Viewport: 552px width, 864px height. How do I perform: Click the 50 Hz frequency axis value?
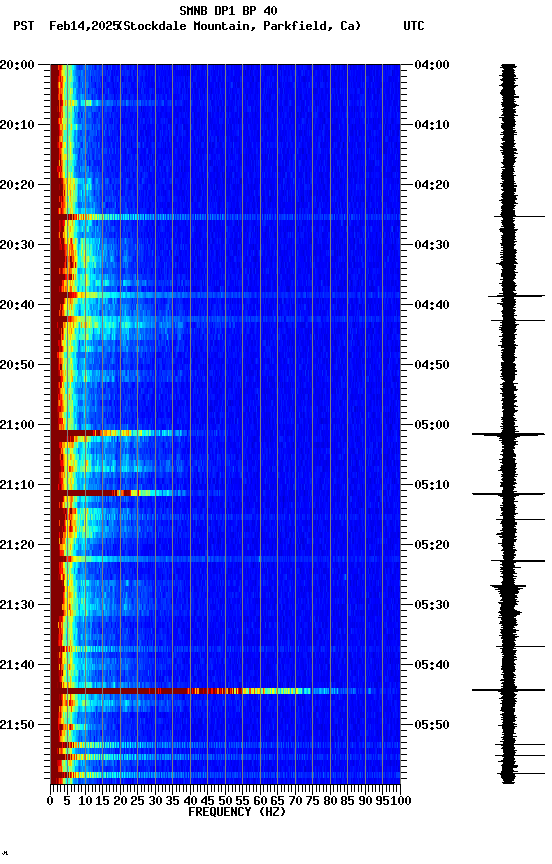click(x=225, y=802)
